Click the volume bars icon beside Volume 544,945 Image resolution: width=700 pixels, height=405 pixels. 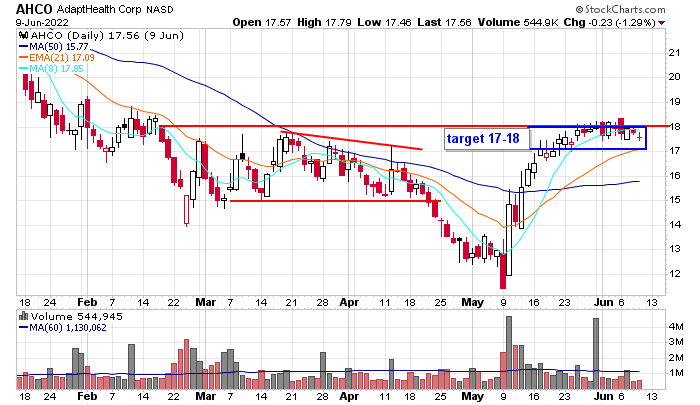point(23,316)
